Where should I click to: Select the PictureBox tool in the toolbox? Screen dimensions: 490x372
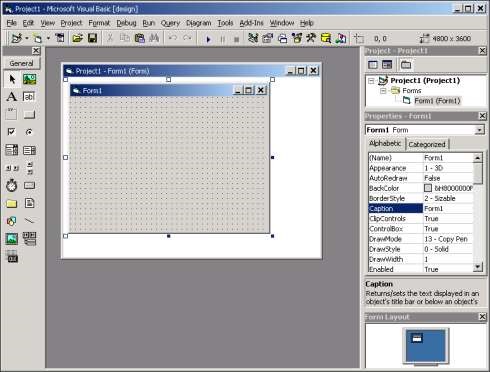[x=29, y=79]
